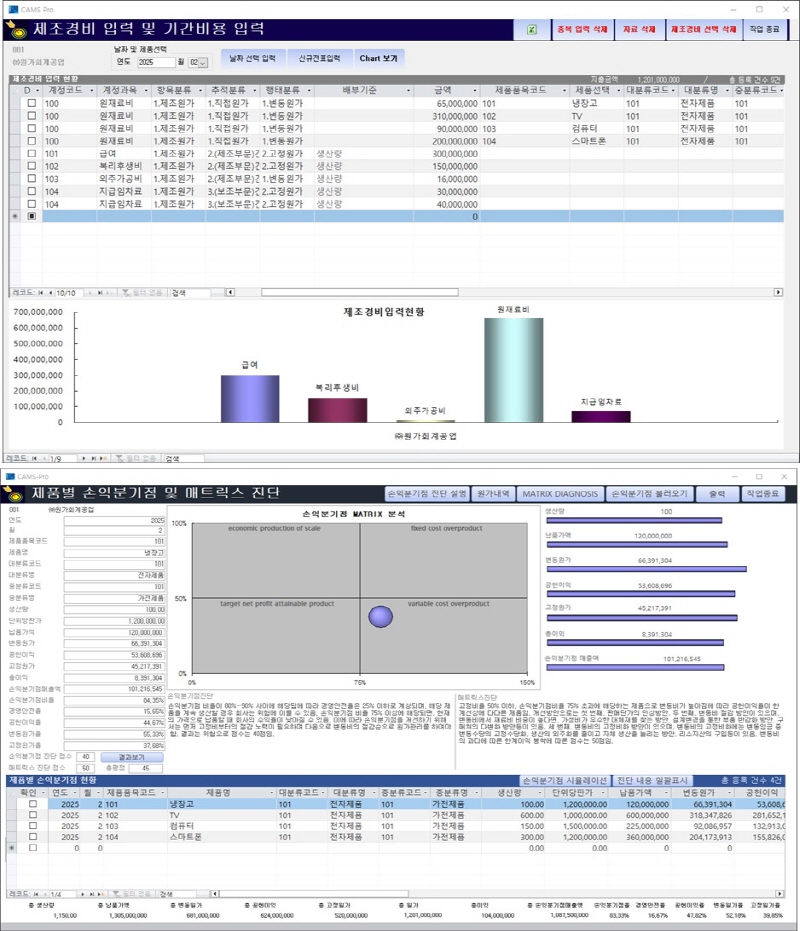
Task: Tick the 확인 checkbox for the TV row
Action: (x=33, y=815)
